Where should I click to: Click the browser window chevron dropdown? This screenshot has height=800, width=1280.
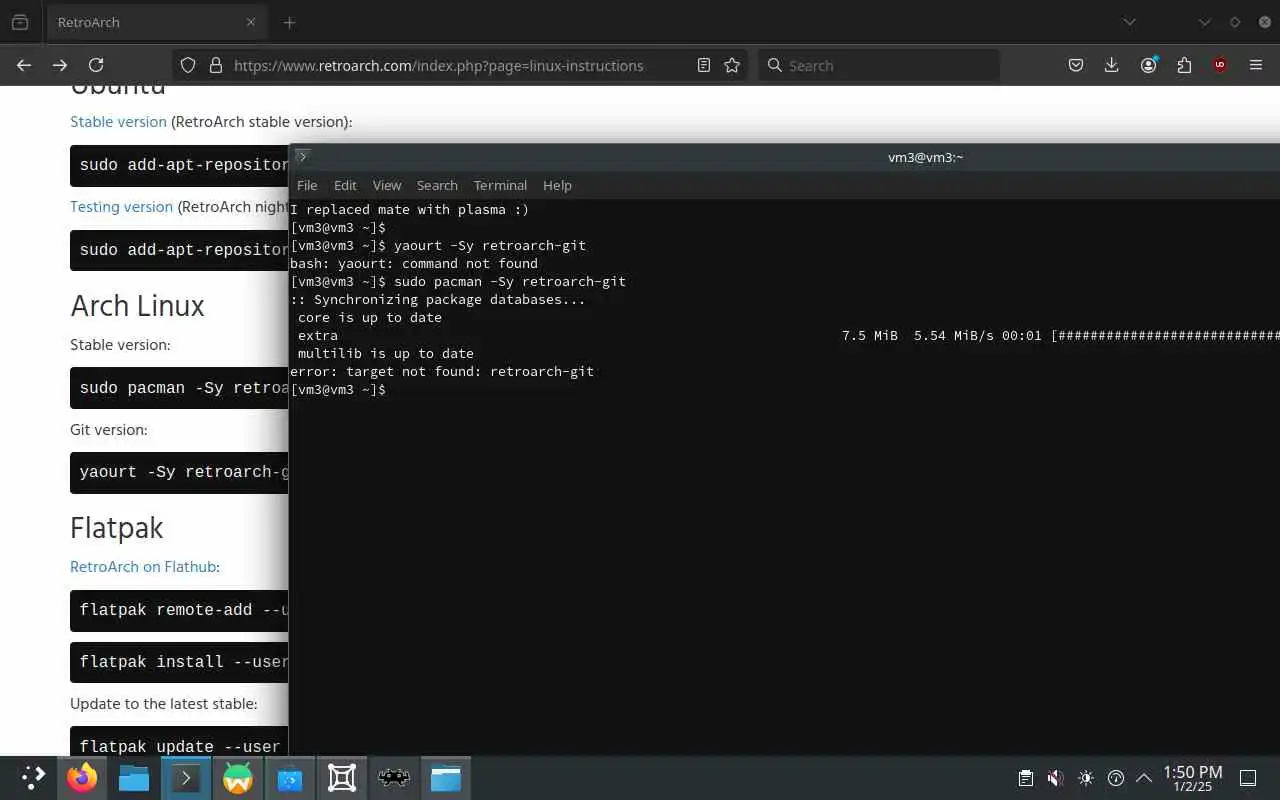point(1204,22)
